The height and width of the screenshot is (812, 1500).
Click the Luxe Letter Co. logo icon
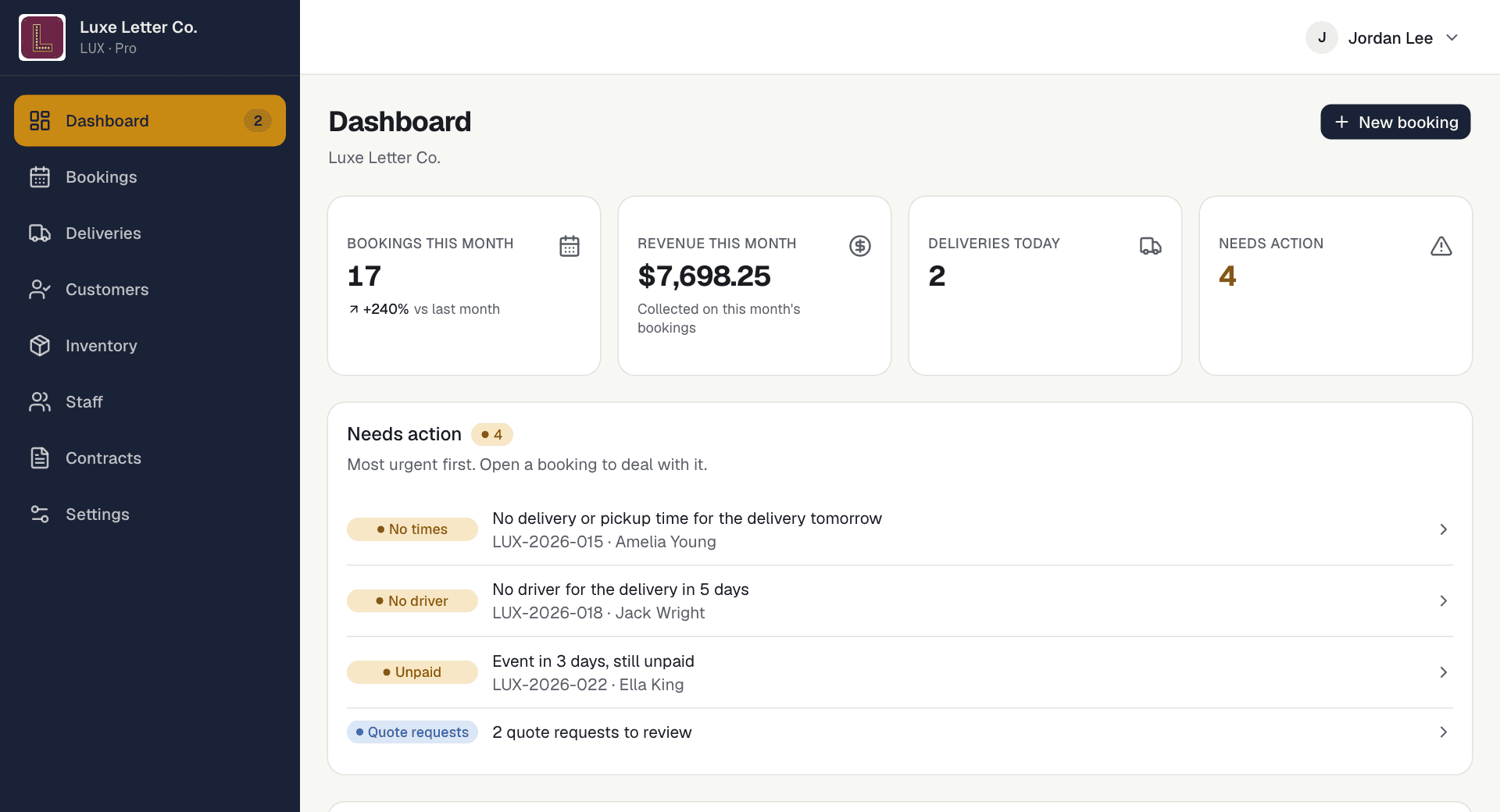tap(42, 37)
